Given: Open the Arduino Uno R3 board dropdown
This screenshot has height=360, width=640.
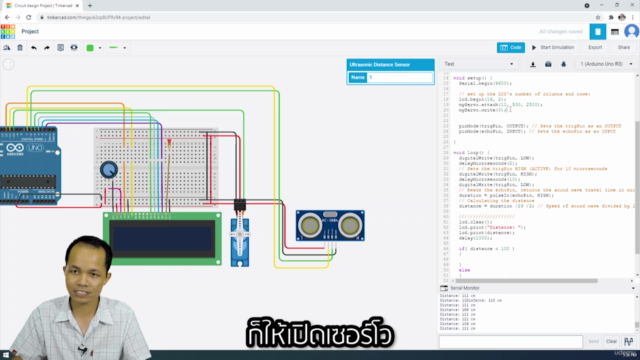Looking at the screenshot, I should (x=606, y=64).
